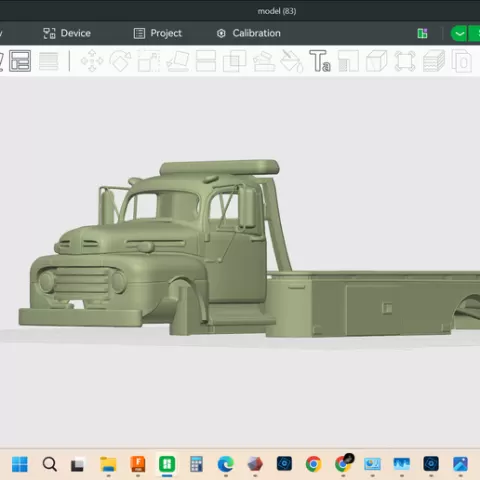
Task: Click the hatched corner bracket tool icon
Action: 348,61
